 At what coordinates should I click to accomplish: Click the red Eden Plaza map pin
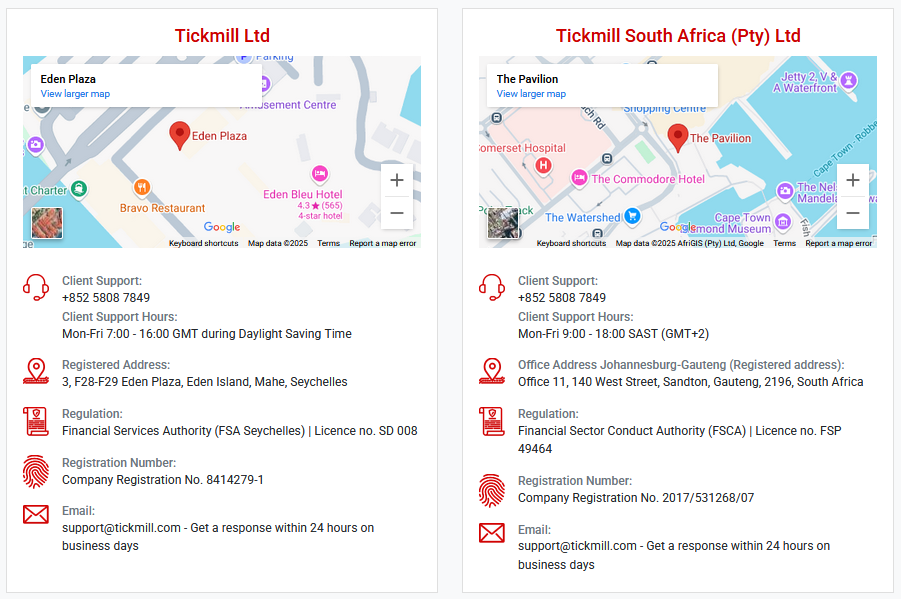(179, 136)
